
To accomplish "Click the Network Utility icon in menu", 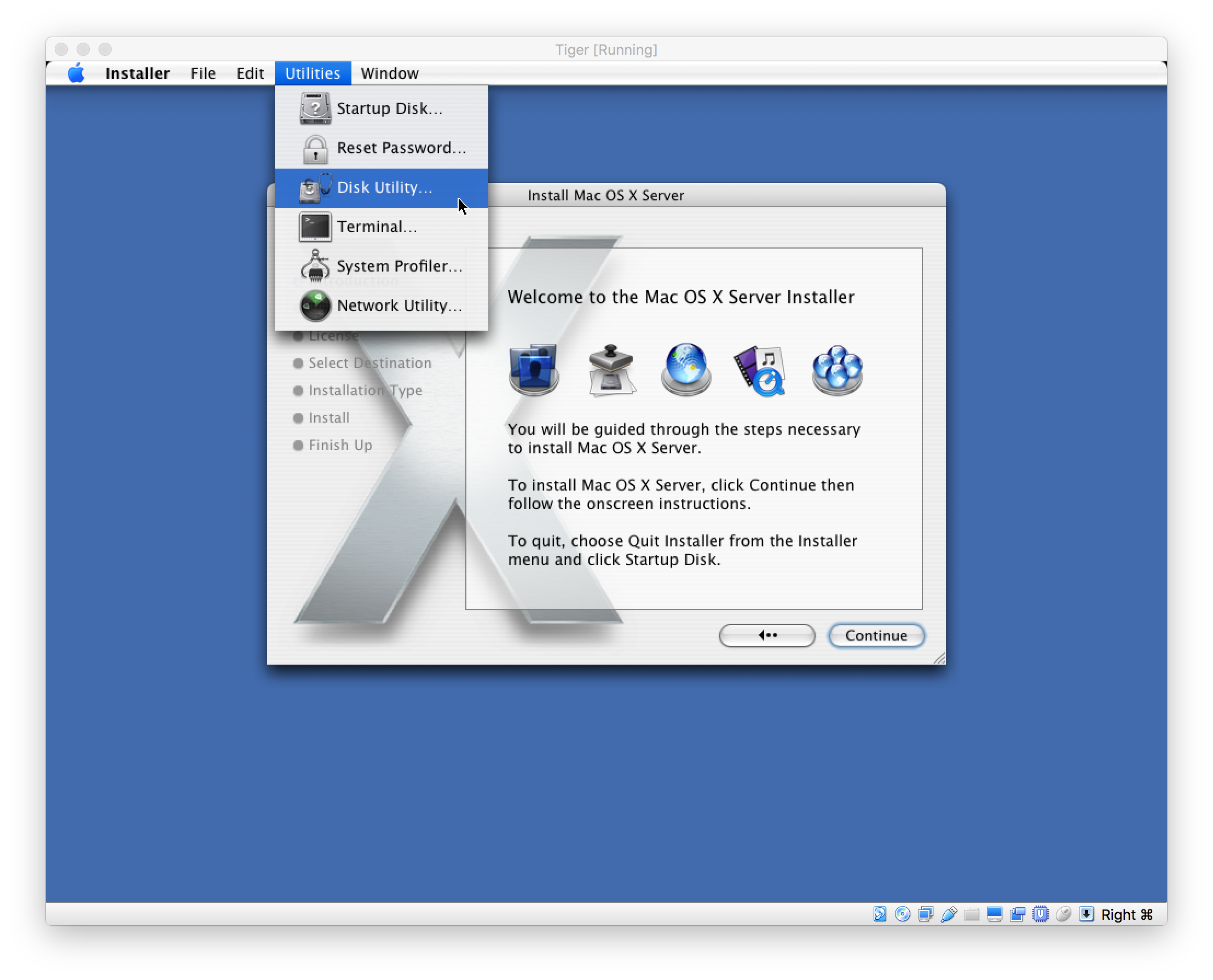I will (x=314, y=306).
